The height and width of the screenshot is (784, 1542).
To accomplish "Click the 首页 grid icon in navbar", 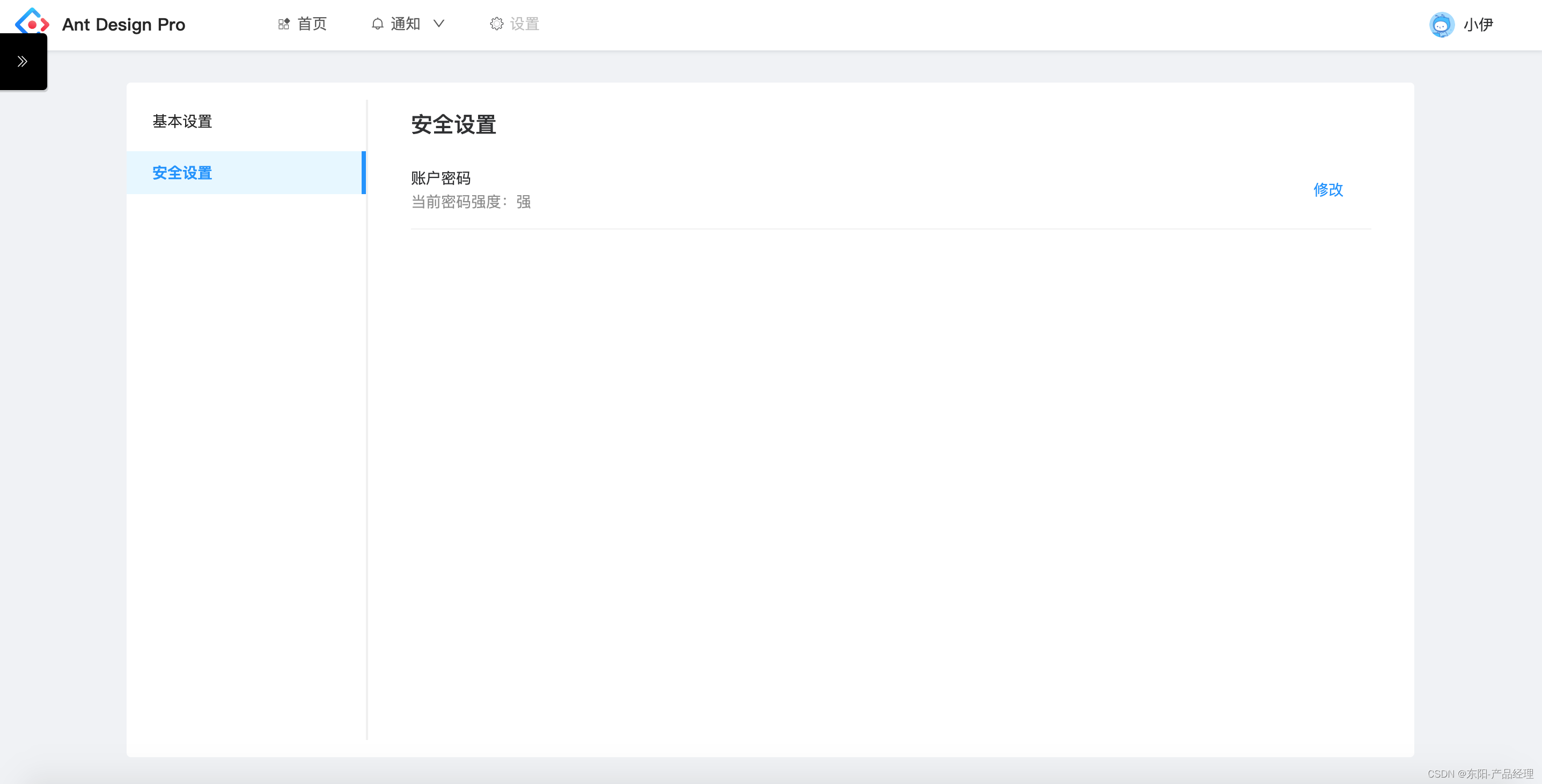I will point(284,24).
